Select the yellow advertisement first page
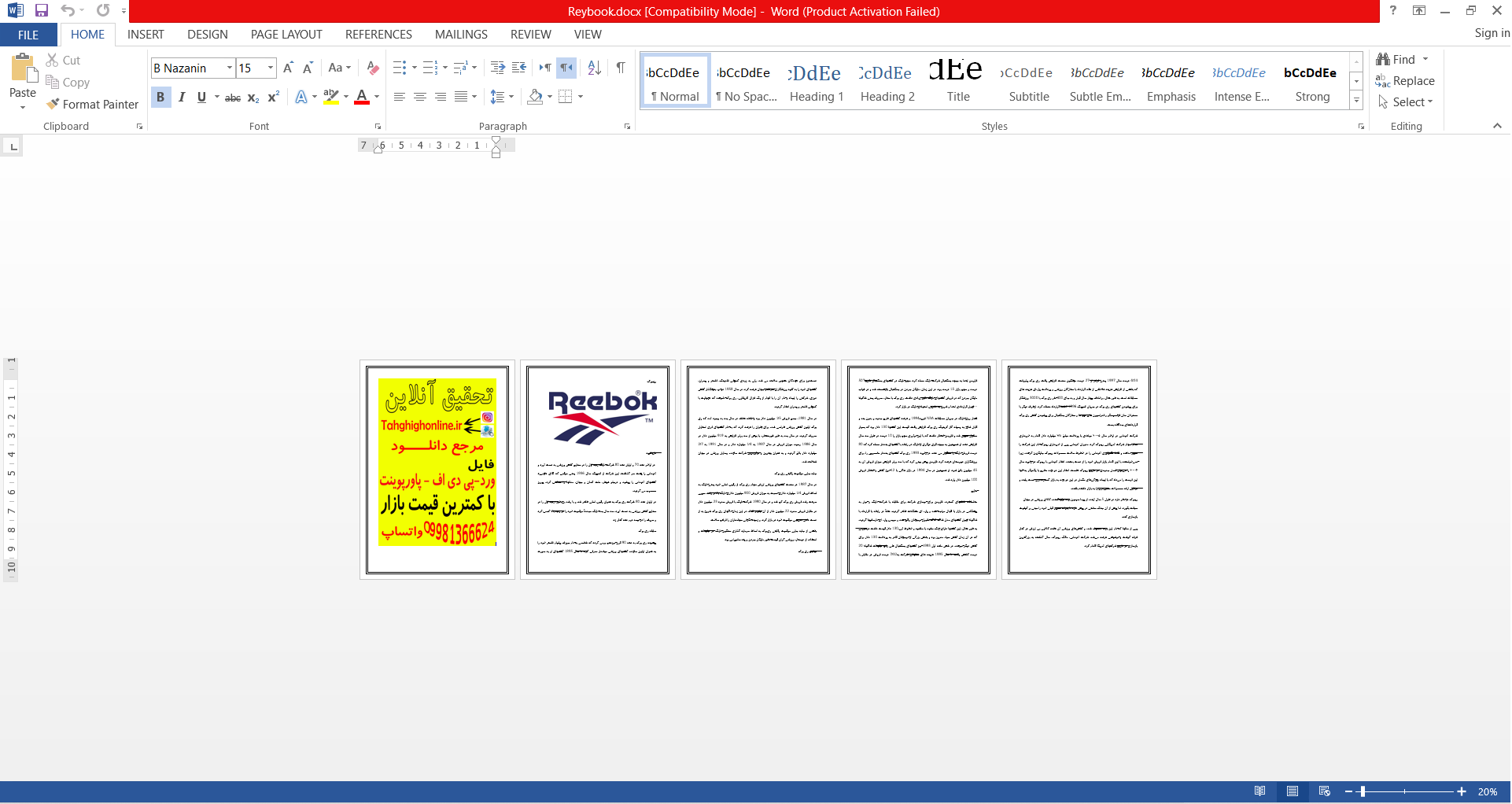This screenshot has height=804, width=1512. 437,470
